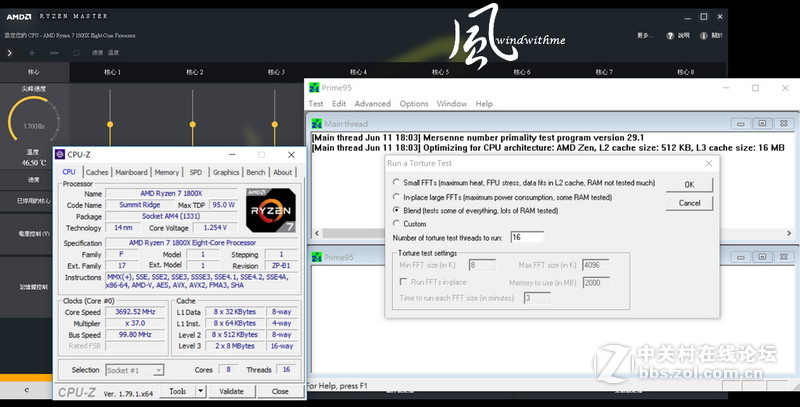Click the AMD logo in Ryzen Master
The height and width of the screenshot is (407, 800).
tap(19, 16)
